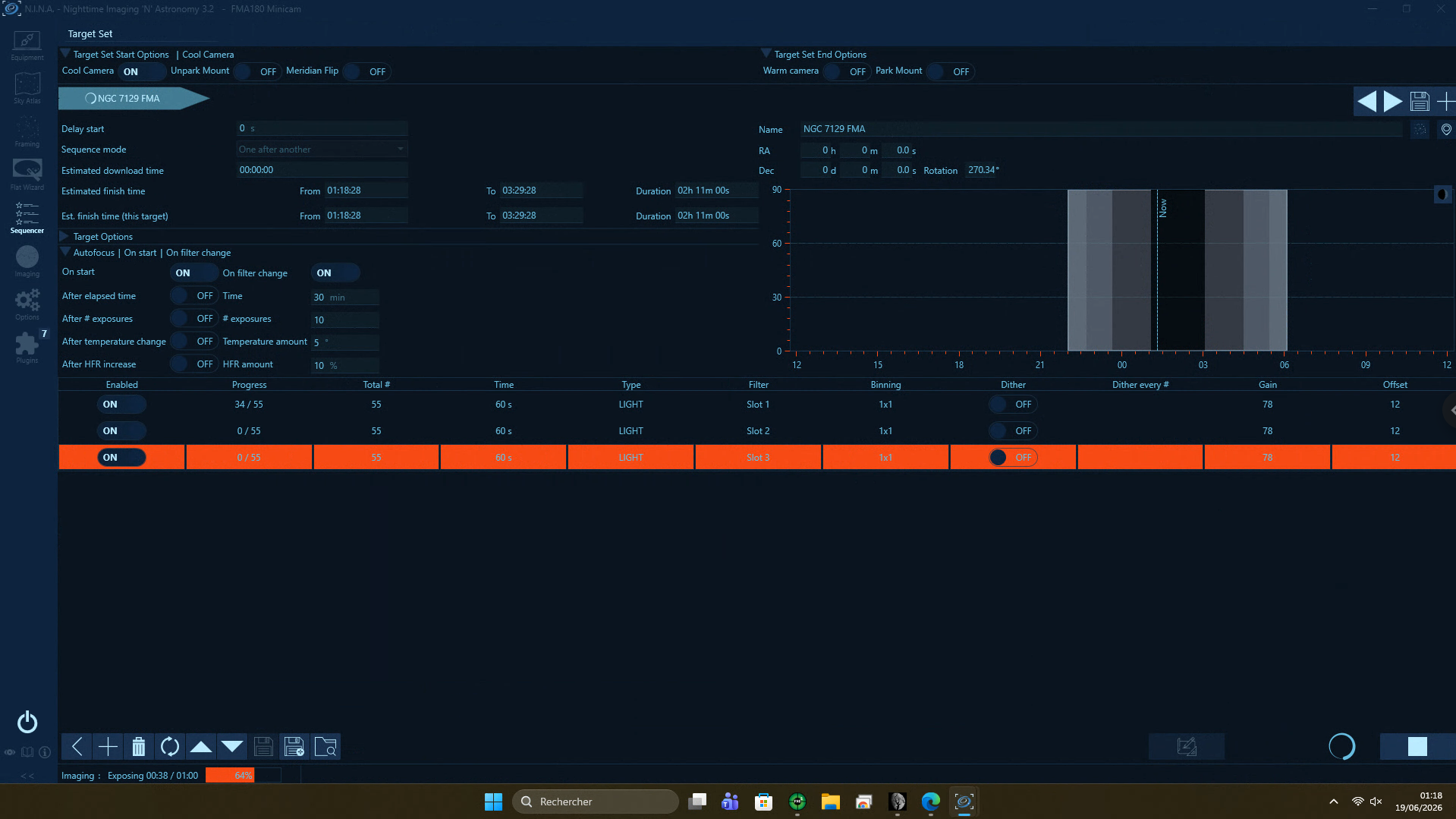The width and height of the screenshot is (1456, 819).
Task: Toggle Dither on the Slot 3 row
Action: point(1013,458)
